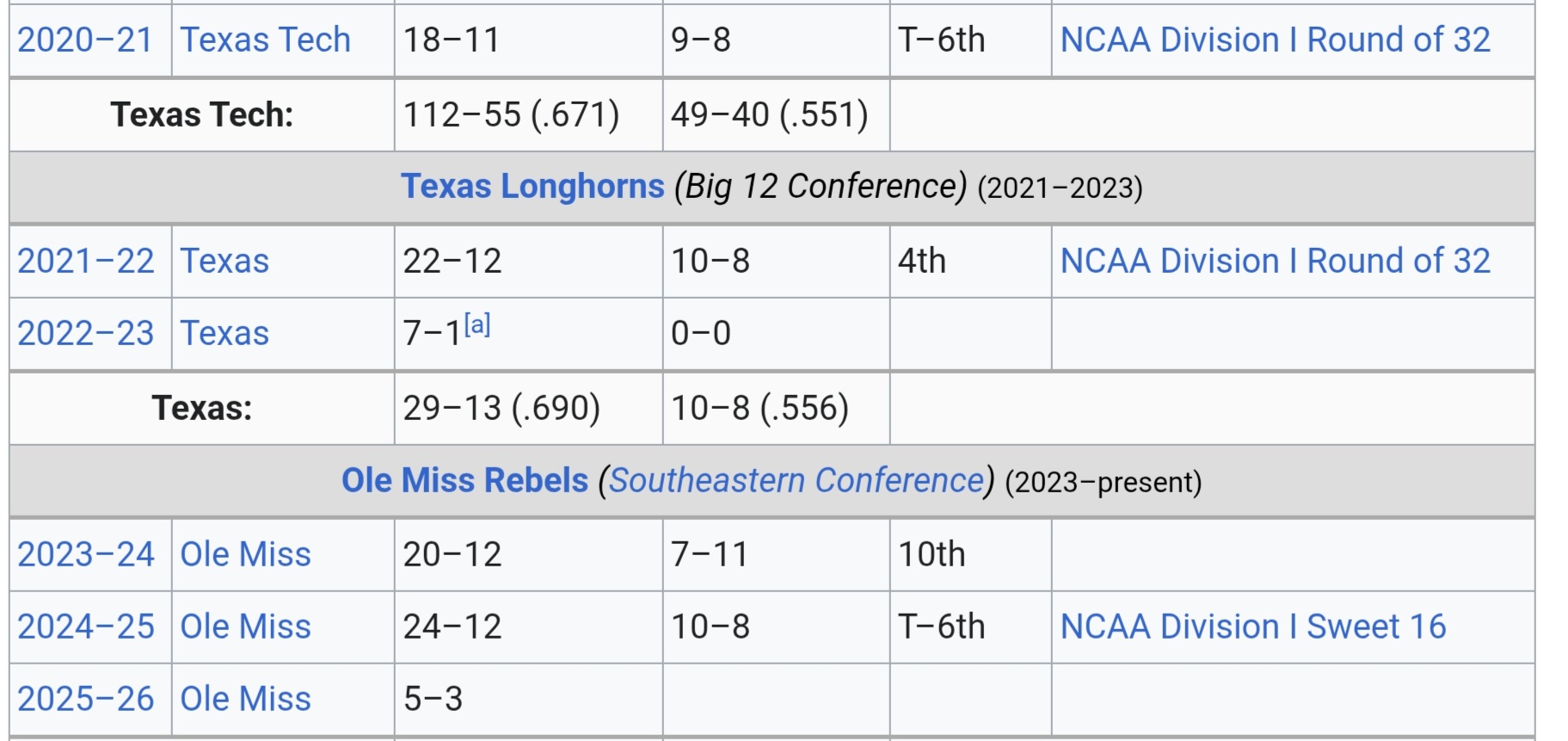Click Ole Miss link in 2024–25 row
The width and height of the screenshot is (1568, 741).
245,627
